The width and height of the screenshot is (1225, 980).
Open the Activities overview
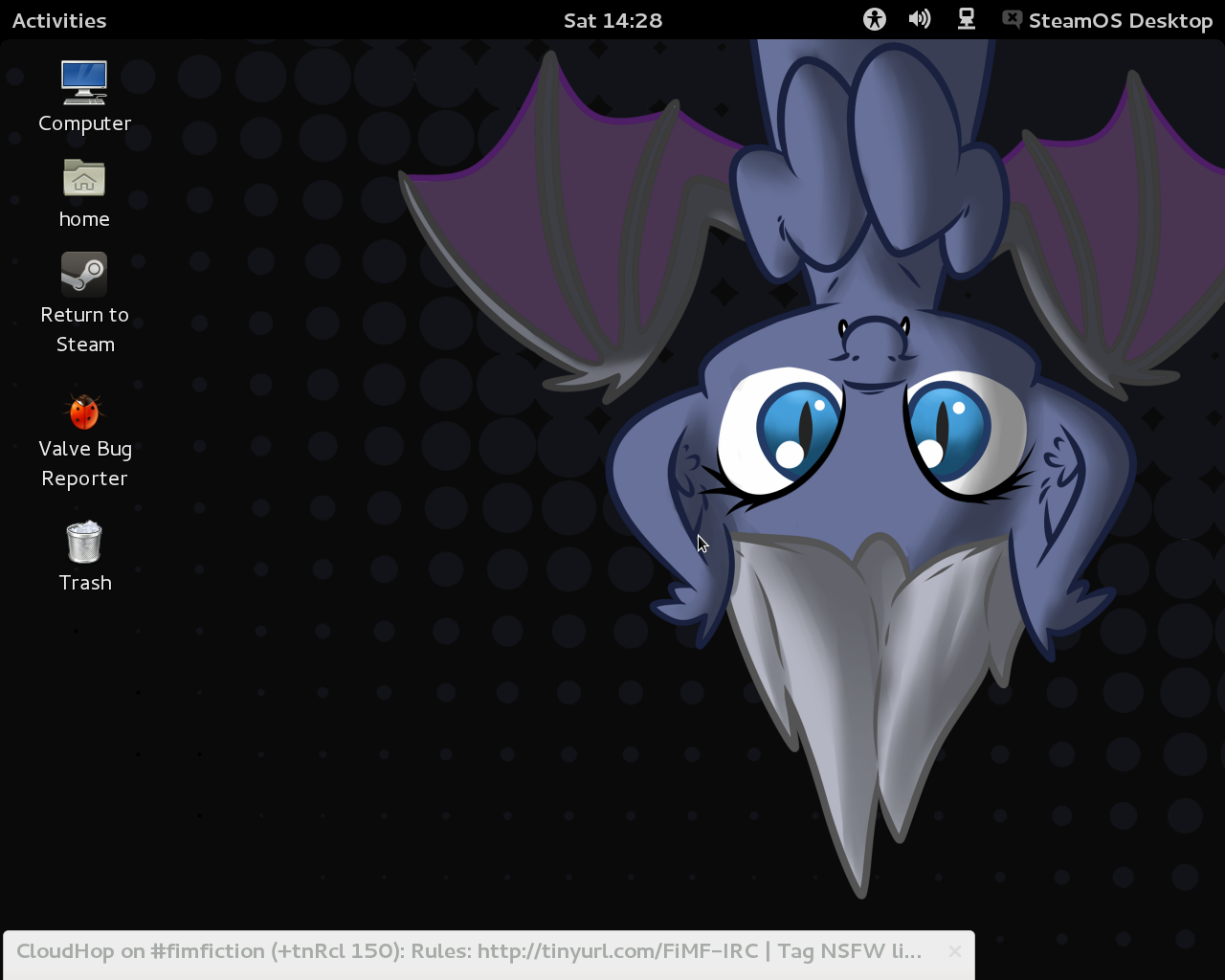tap(59, 20)
